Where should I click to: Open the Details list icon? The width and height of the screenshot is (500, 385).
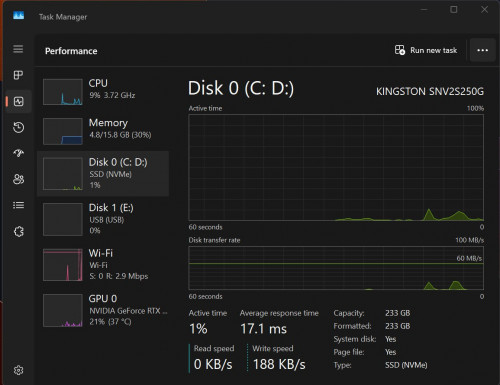[x=18, y=205]
